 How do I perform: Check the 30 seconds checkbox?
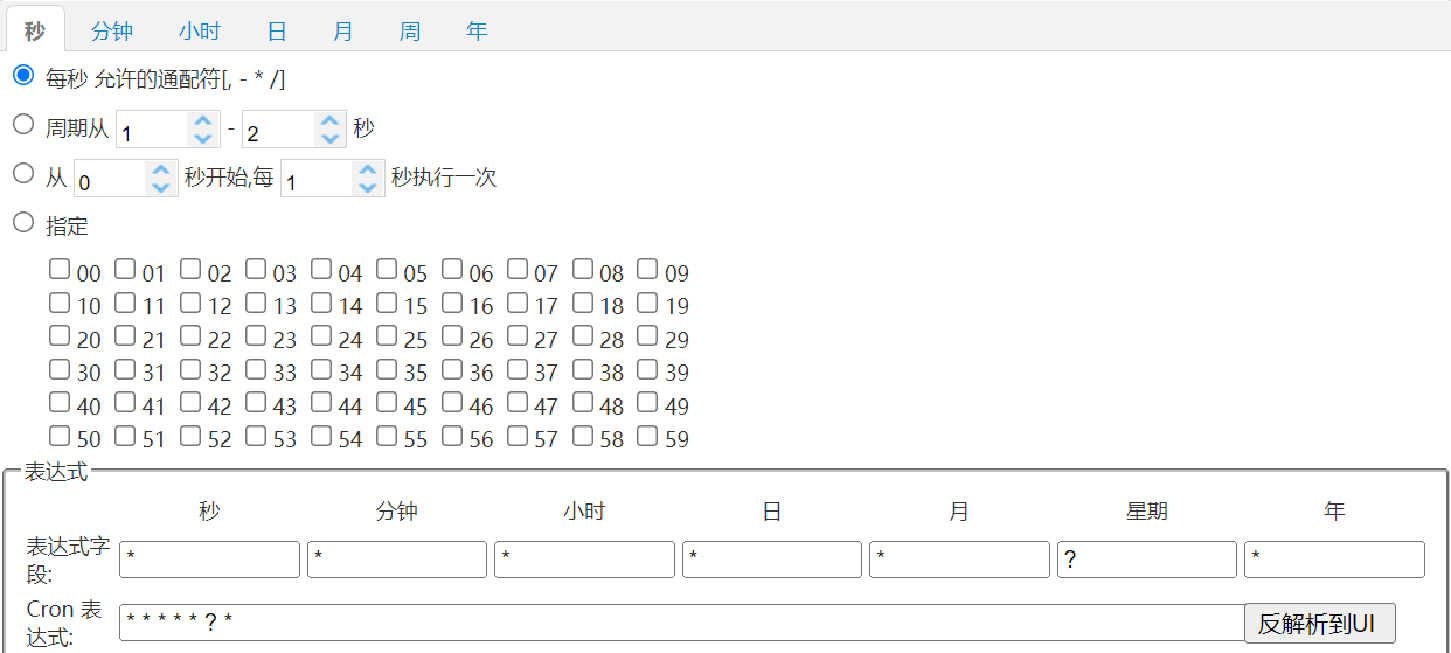[58, 368]
